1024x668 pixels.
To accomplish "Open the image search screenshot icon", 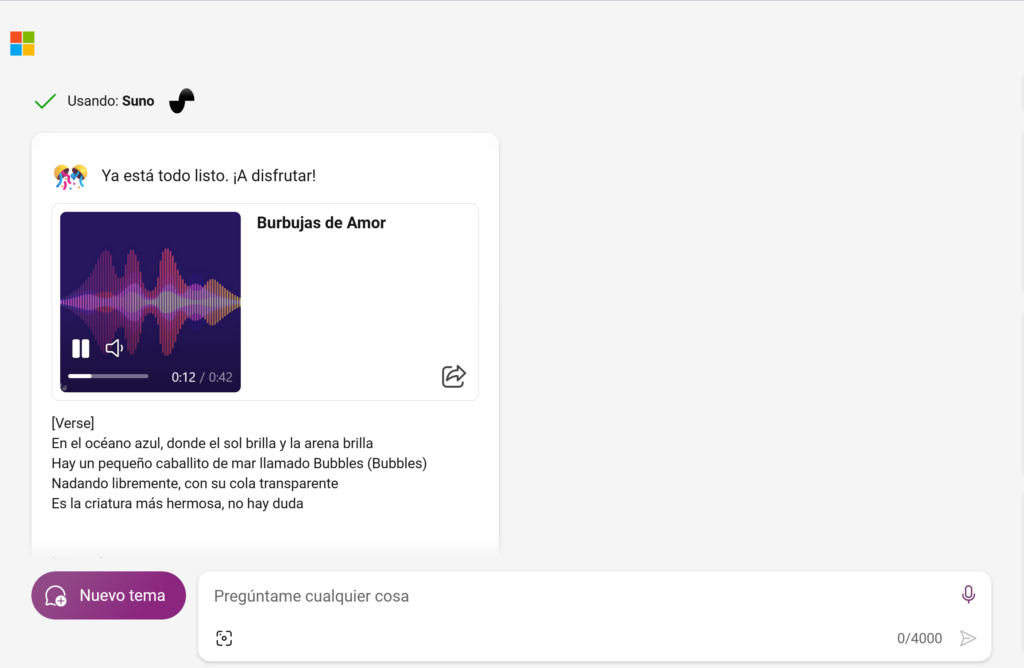I will pyautogui.click(x=224, y=638).
